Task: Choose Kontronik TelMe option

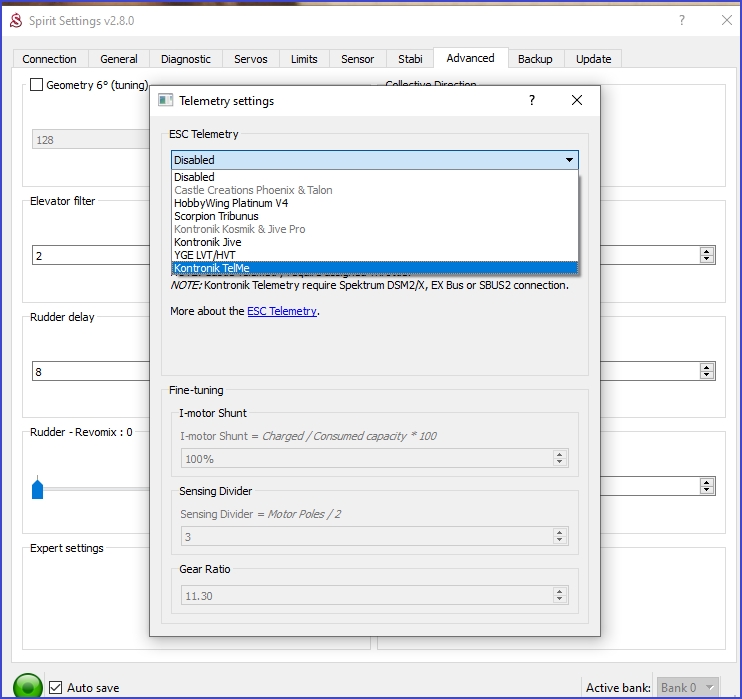Action: [212, 268]
